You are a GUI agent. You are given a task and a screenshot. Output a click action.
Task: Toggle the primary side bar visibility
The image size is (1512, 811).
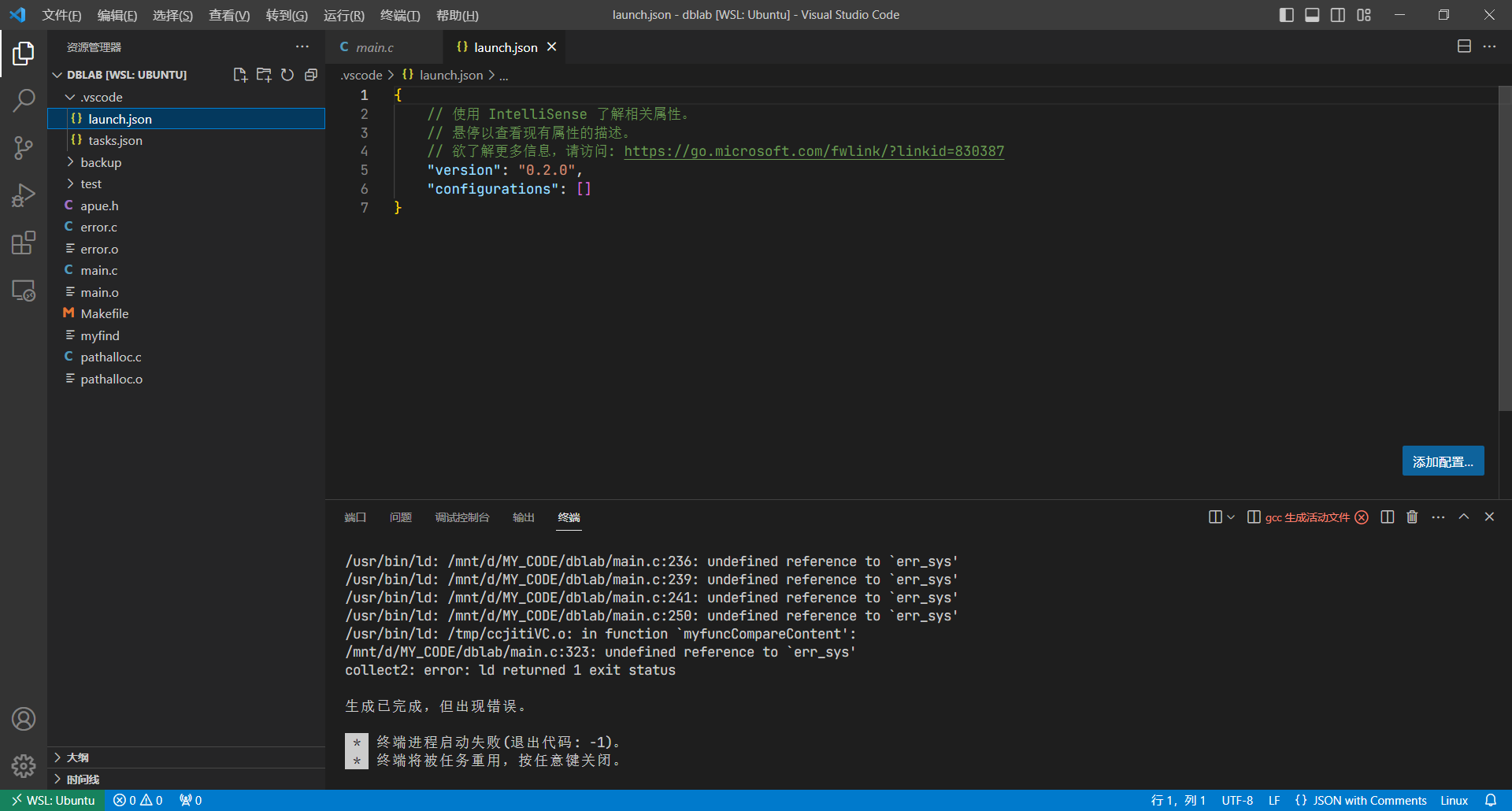[1287, 15]
